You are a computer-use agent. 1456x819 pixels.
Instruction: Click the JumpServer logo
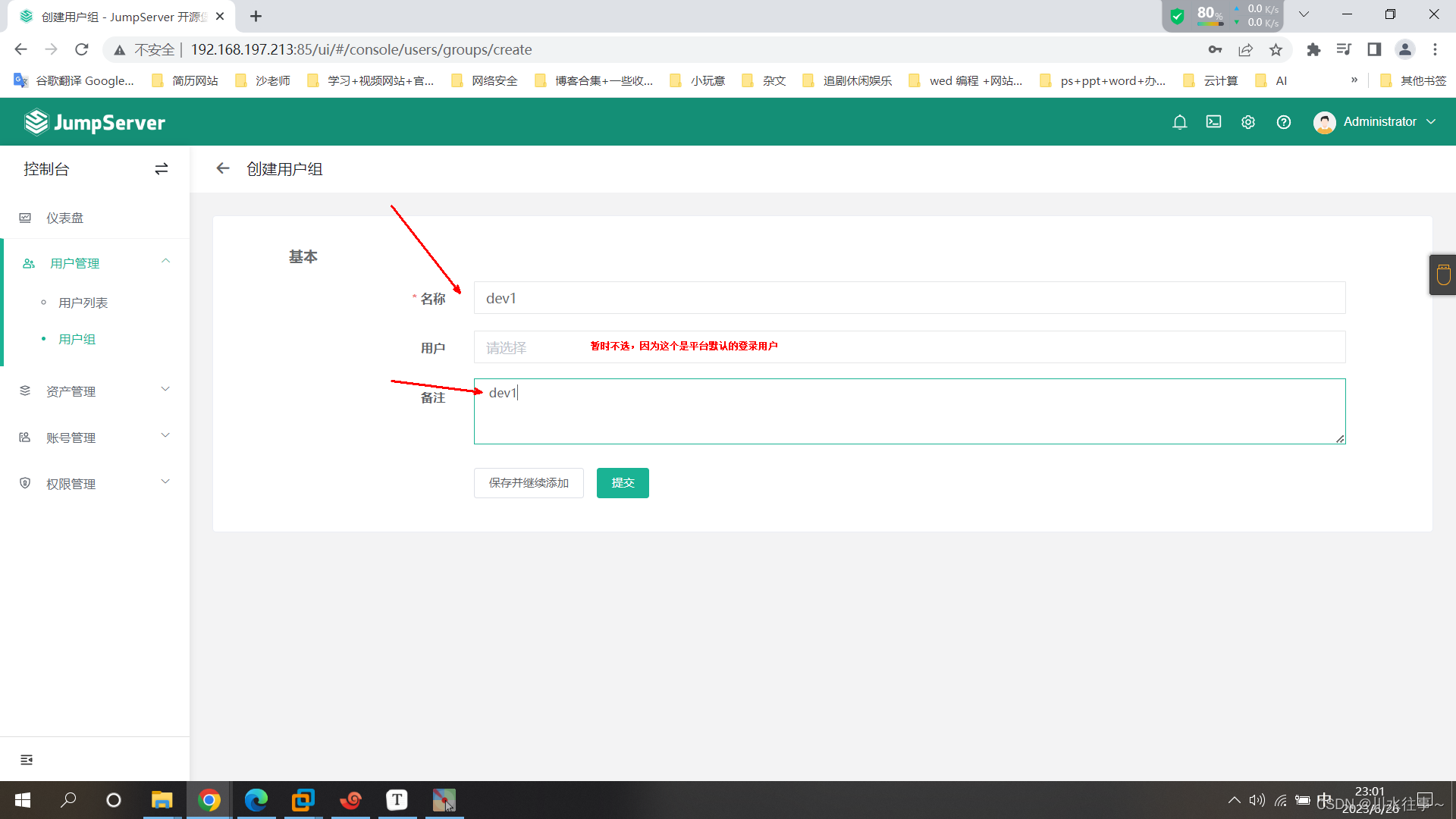(x=95, y=122)
